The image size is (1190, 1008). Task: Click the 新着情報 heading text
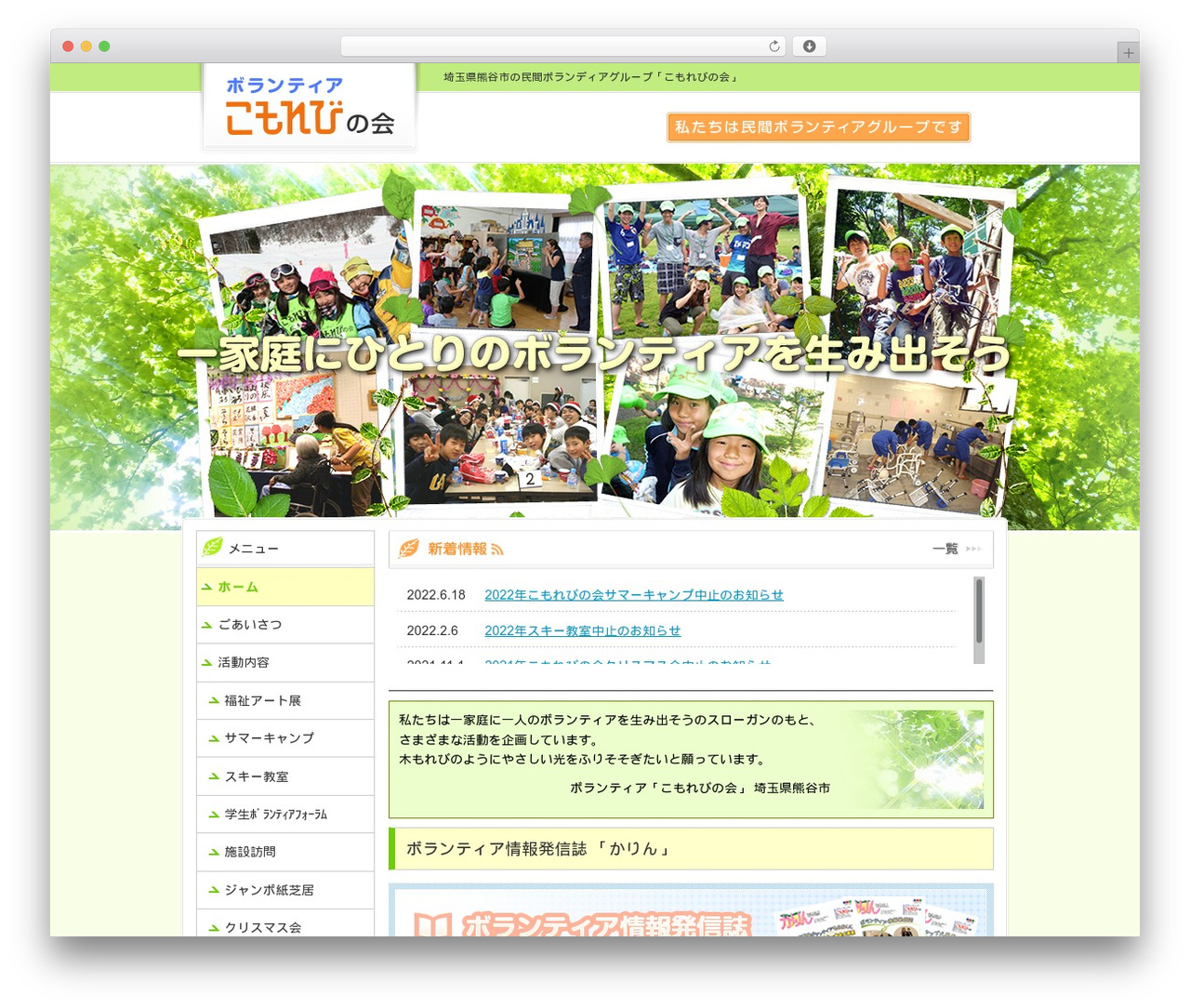tap(456, 550)
